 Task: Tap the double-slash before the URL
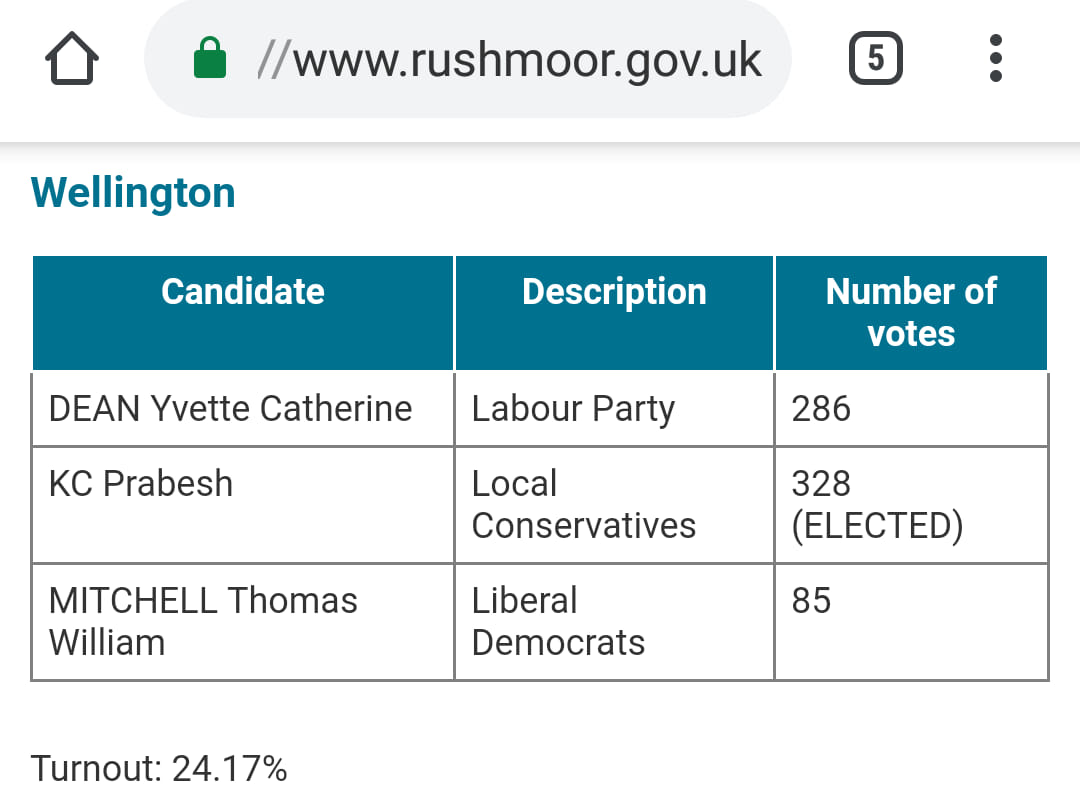(272, 60)
